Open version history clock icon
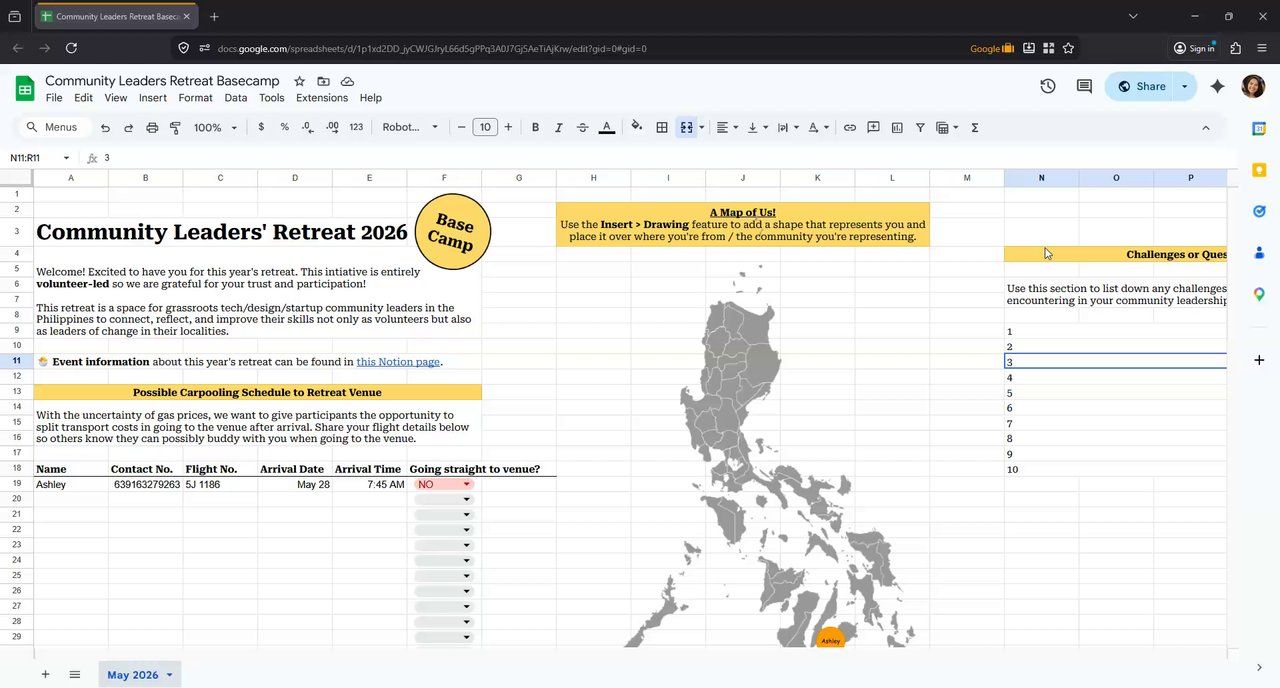 coord(1047,87)
